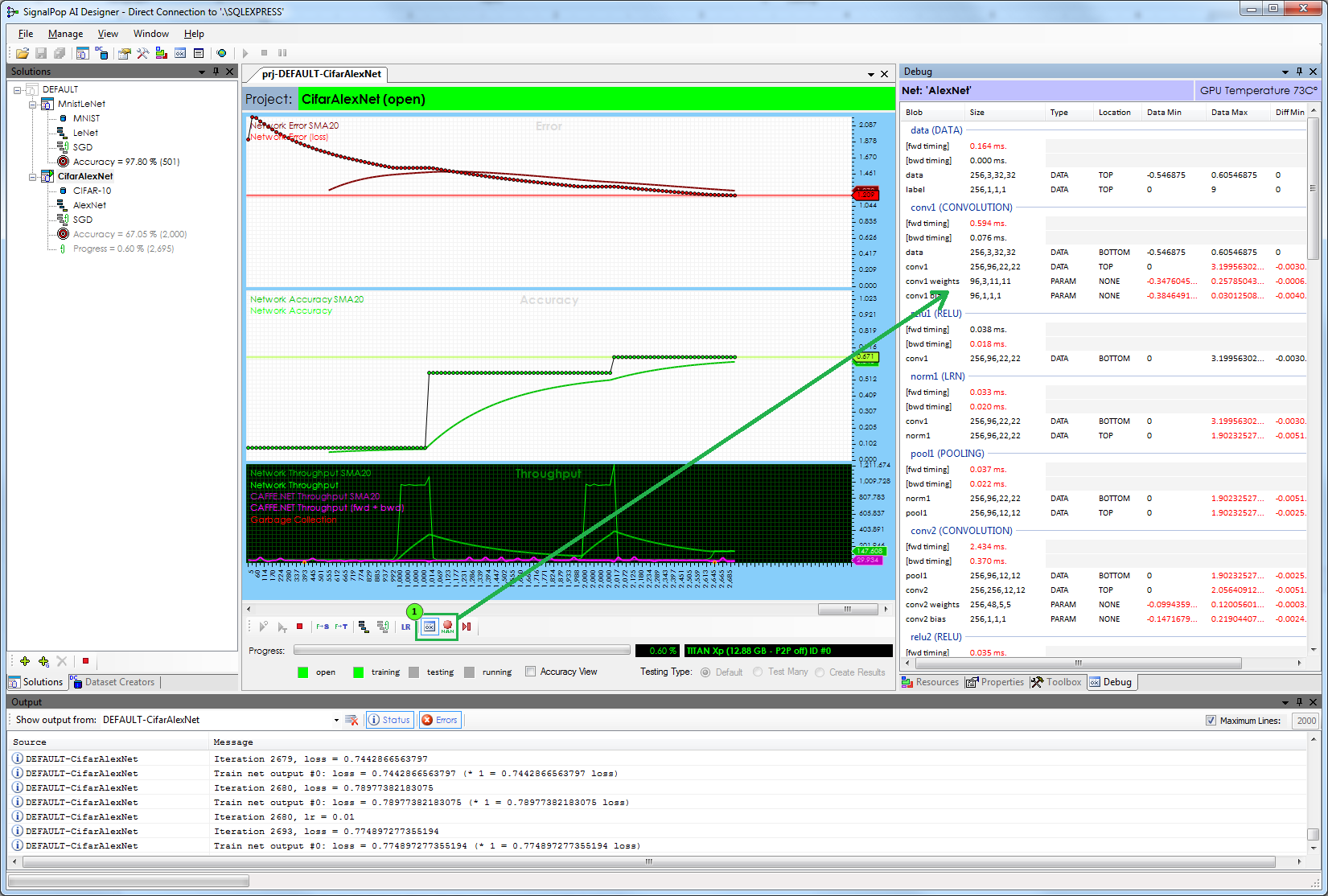Screen dimensions: 1328x896
Task: Open the Debug panel options dropdown arrow
Action: 1285,72
